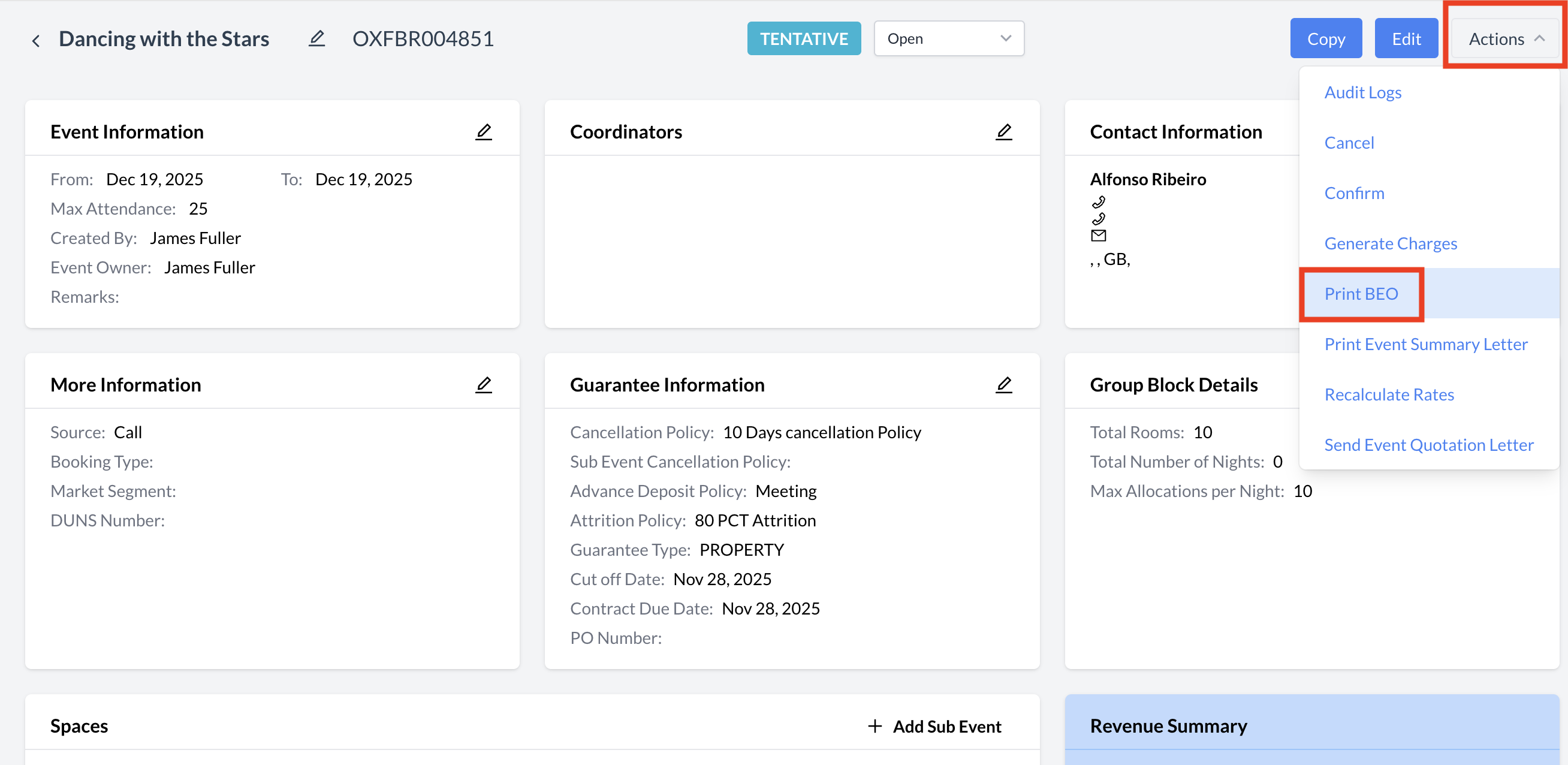Click the back arrow beside event title

(36, 40)
